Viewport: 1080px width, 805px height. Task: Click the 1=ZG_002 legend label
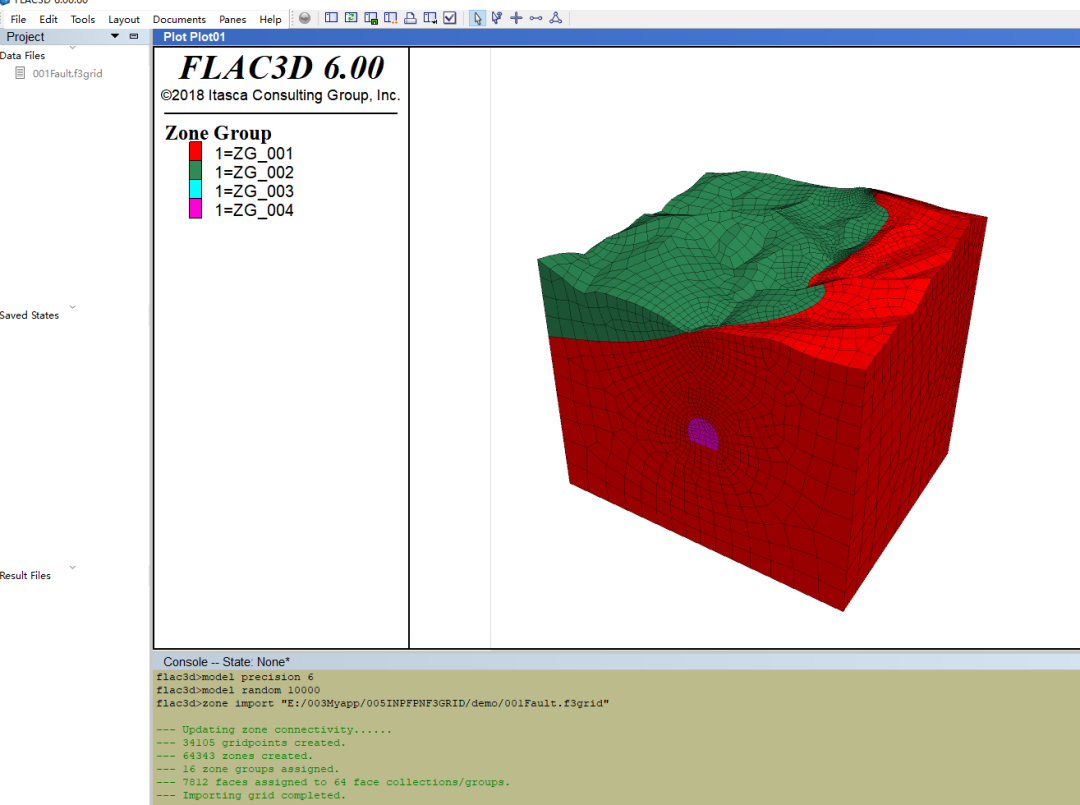(x=254, y=172)
